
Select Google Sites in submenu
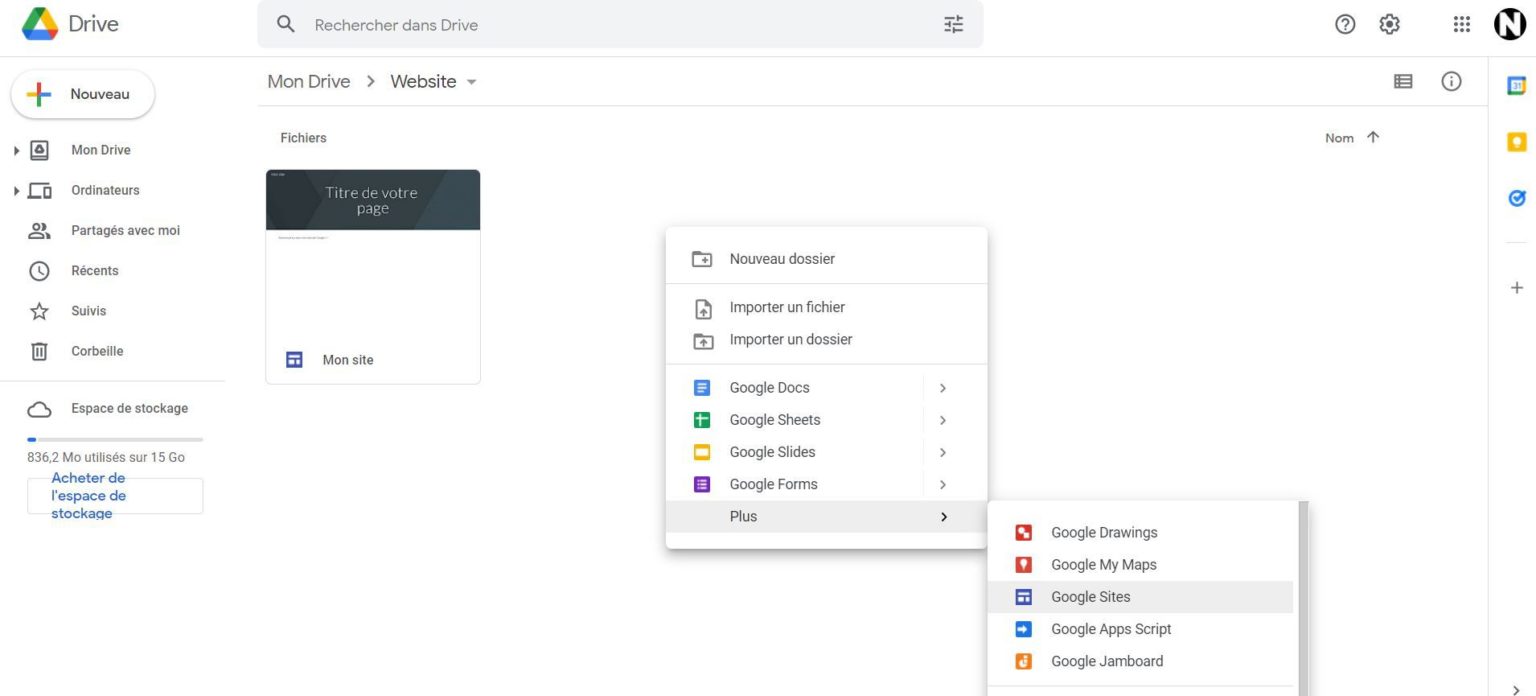pos(1140,597)
